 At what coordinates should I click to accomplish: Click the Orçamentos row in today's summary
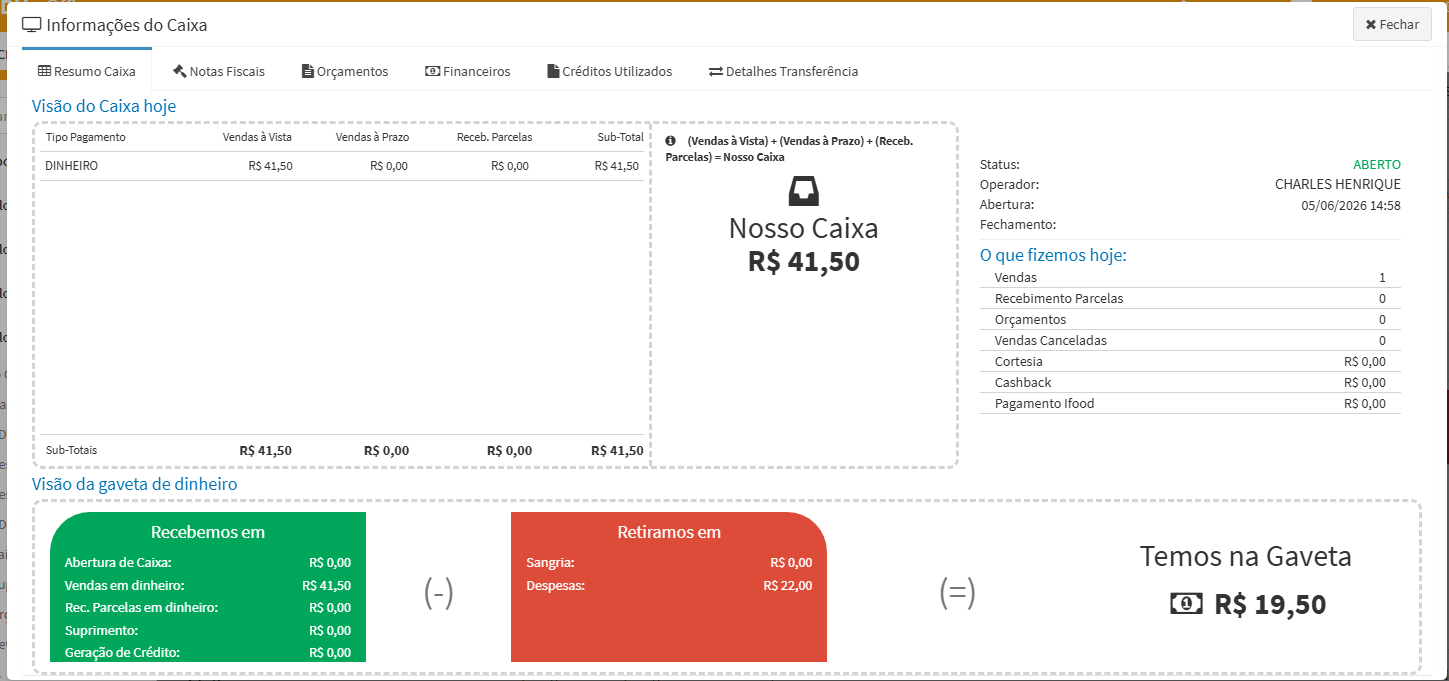1190,319
